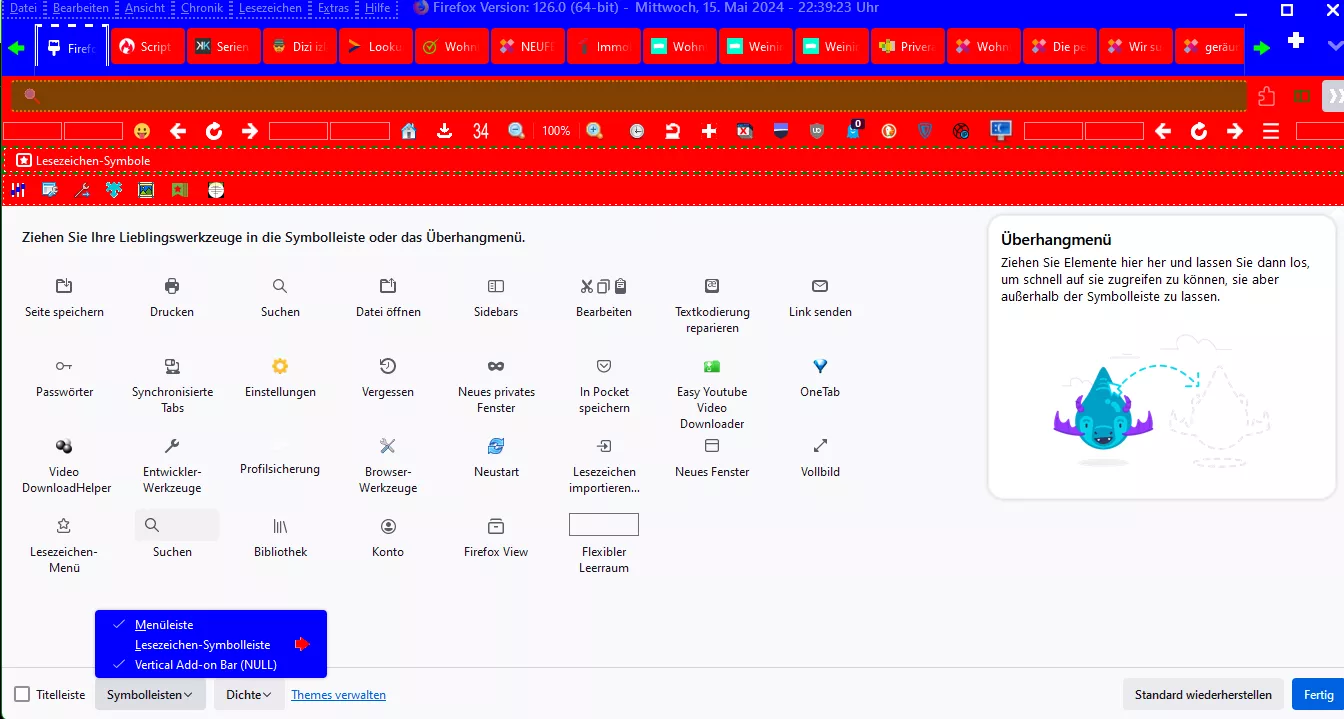Open the Themes verwalten link
This screenshot has width=1344, height=719.
tap(338, 695)
